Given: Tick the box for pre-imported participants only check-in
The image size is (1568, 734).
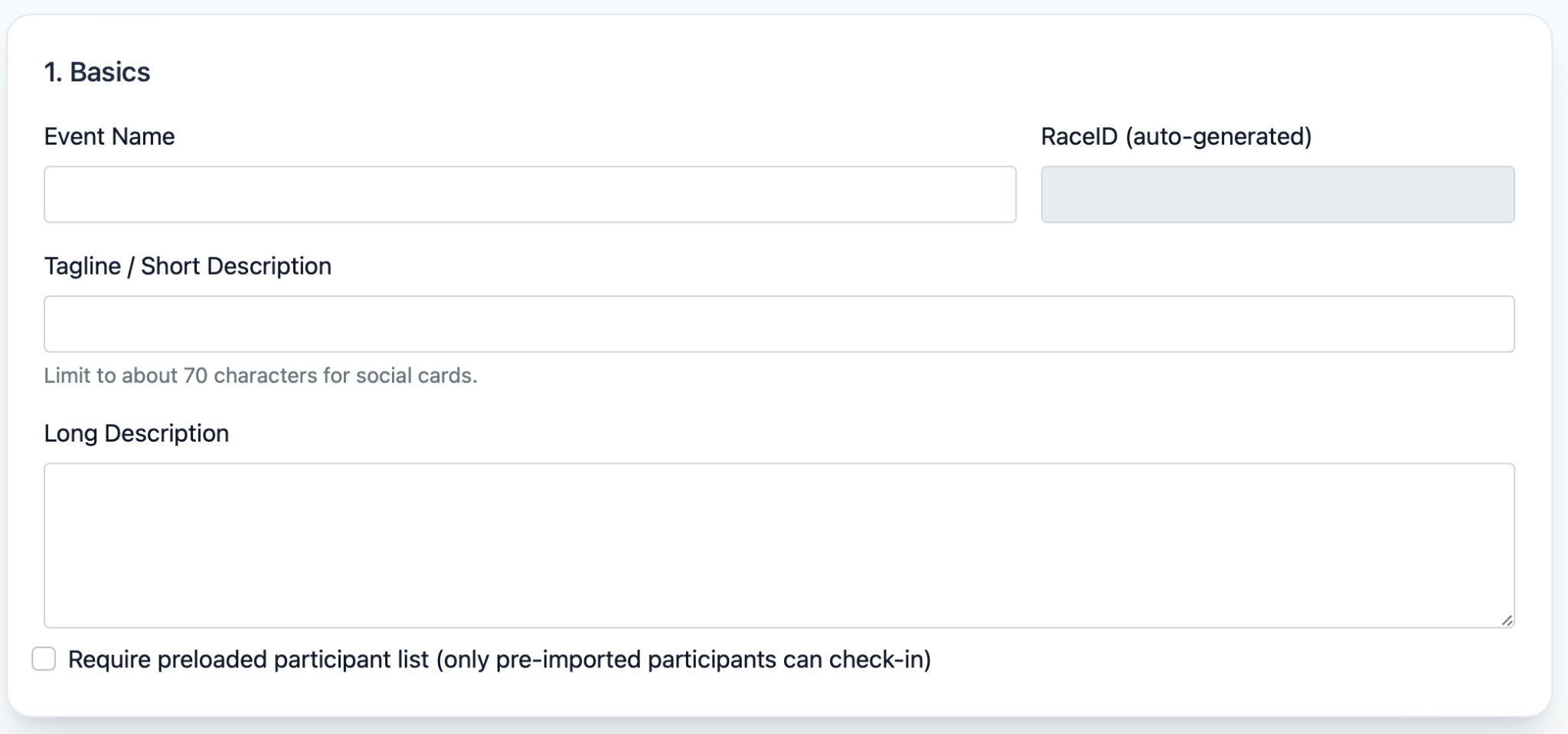Looking at the screenshot, I should click(x=44, y=659).
